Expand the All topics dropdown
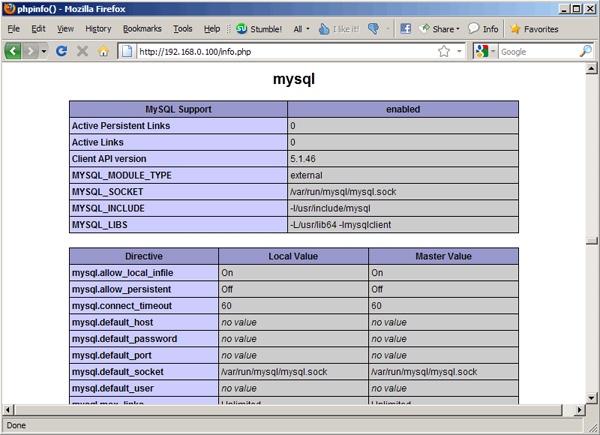This screenshot has width=600, height=435. [302, 29]
